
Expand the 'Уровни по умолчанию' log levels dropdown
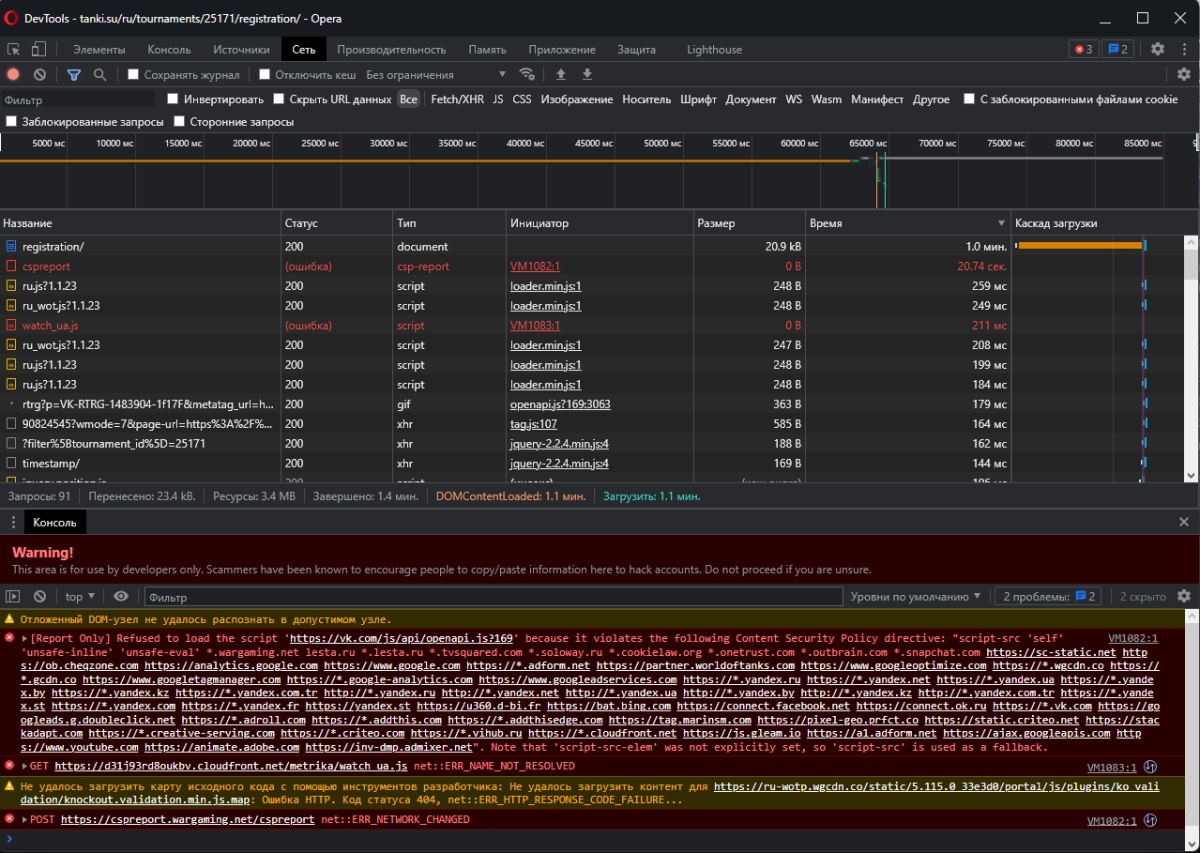[x=915, y=597]
